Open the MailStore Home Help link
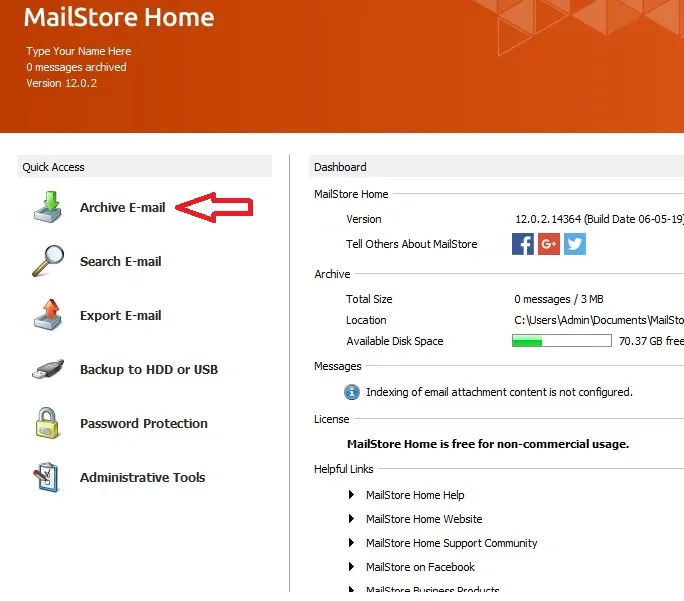The height and width of the screenshot is (601, 684). 415,495
